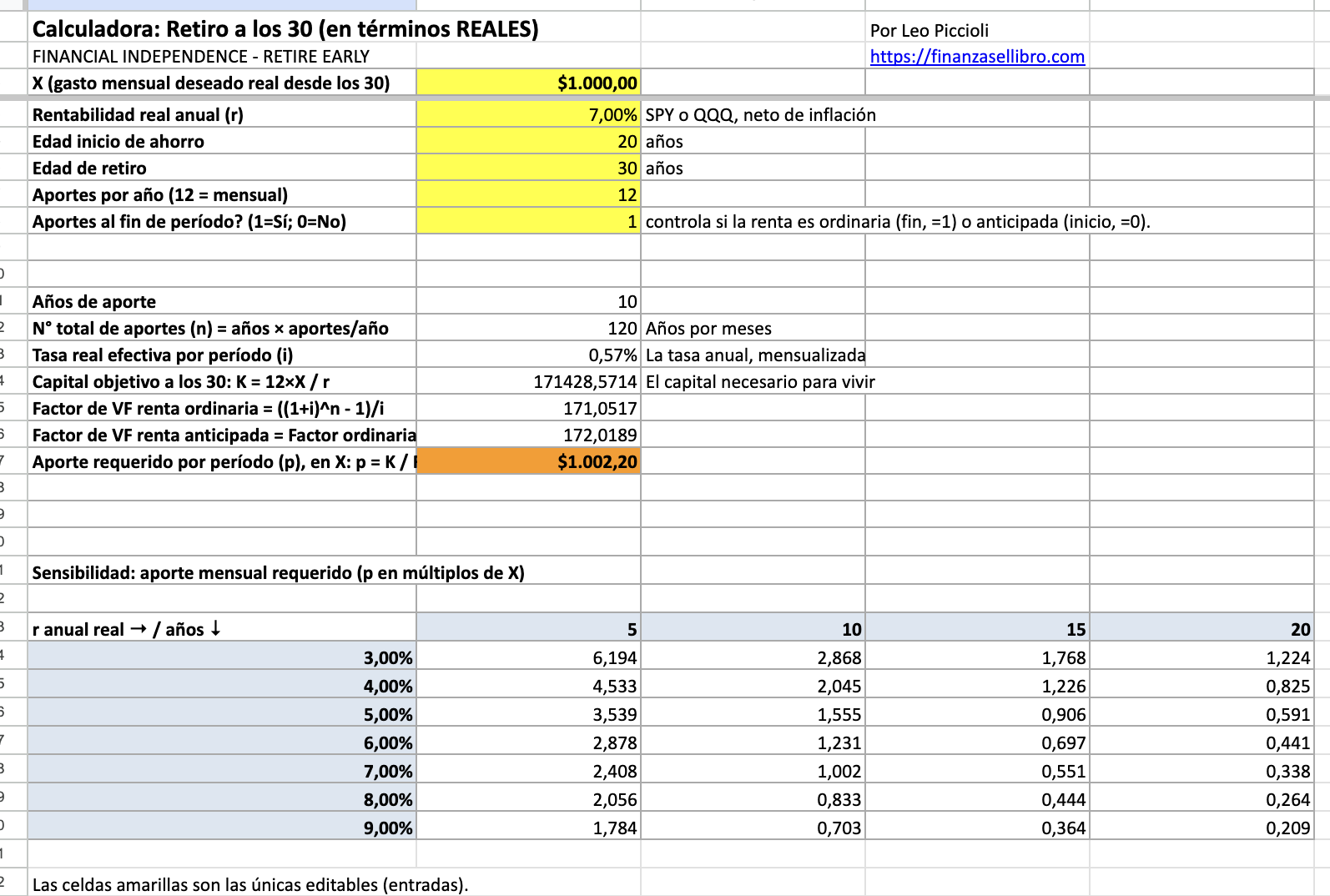
Task: Select the $1.000,00 monthly spending input cell
Action: coord(528,83)
